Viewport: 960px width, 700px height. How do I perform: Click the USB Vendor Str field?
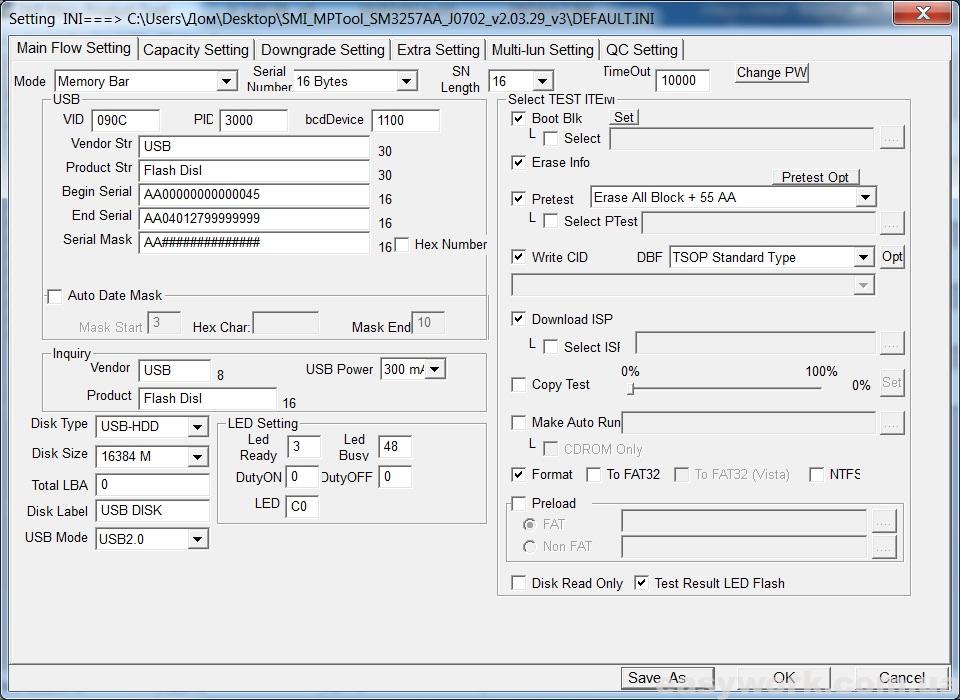(254, 146)
